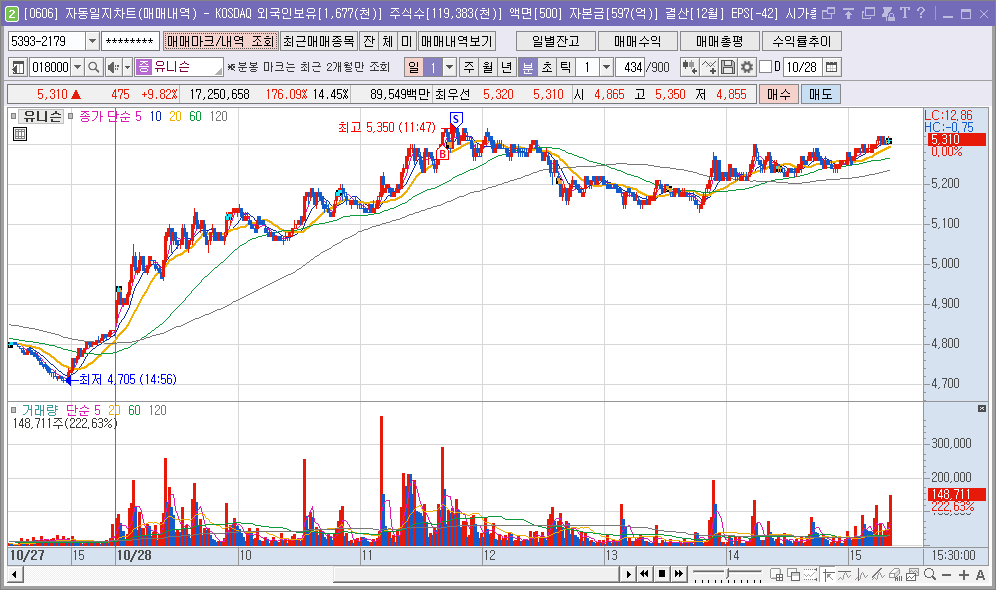The image size is (996, 590).
Task: Click the 매매내역보기 button
Action: click(457, 41)
